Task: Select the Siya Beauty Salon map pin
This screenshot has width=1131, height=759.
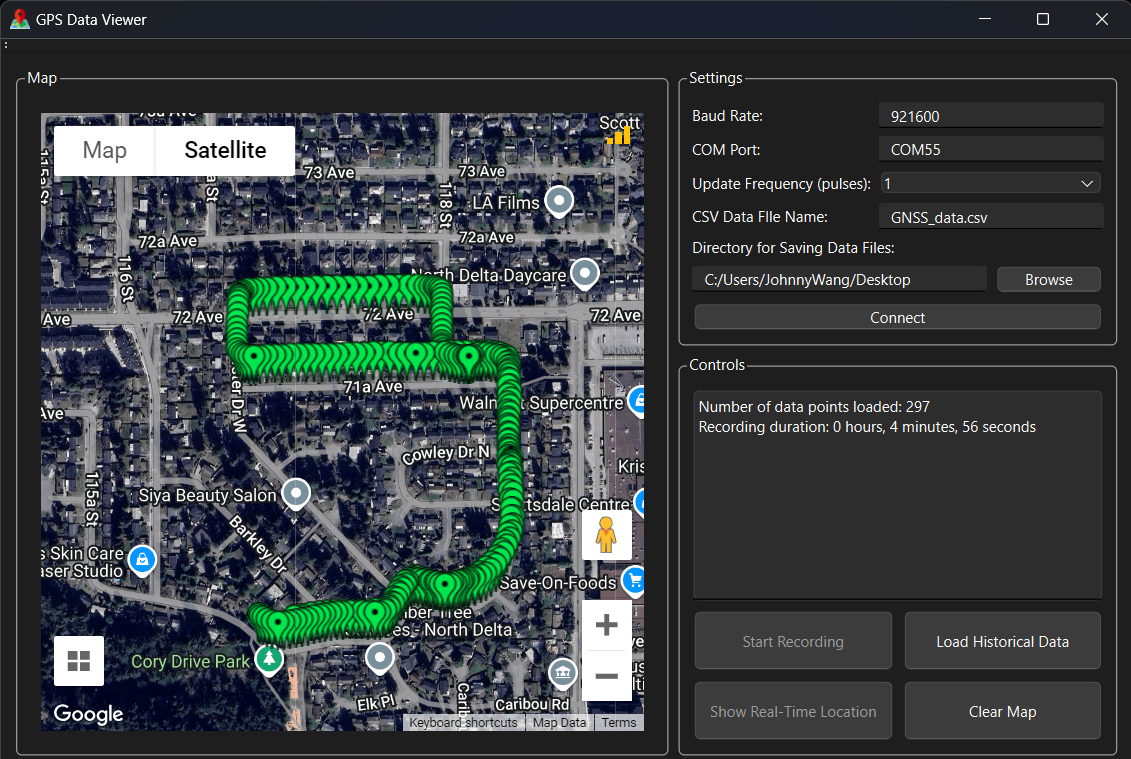Action: pos(296,494)
